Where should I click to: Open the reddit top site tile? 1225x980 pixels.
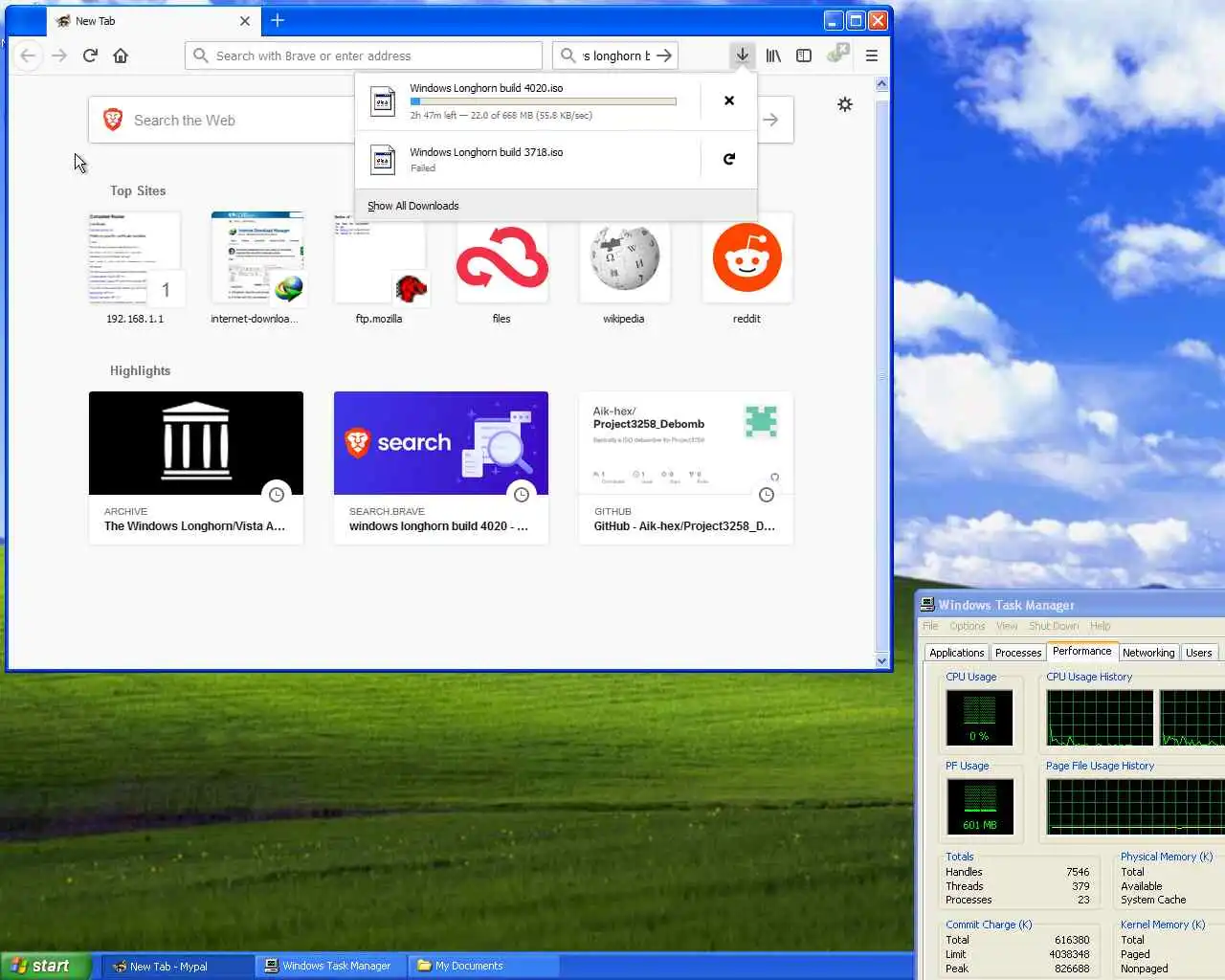point(746,270)
